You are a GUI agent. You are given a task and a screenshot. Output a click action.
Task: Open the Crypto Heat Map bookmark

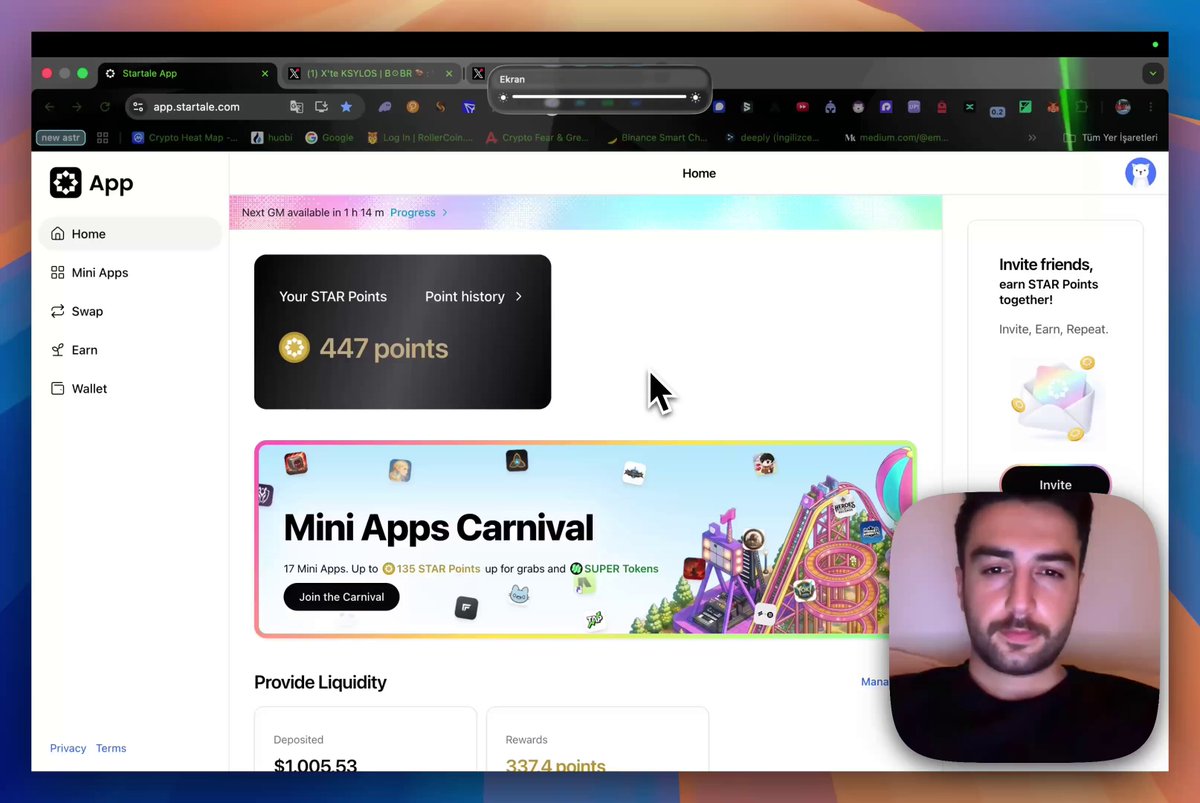tap(186, 138)
